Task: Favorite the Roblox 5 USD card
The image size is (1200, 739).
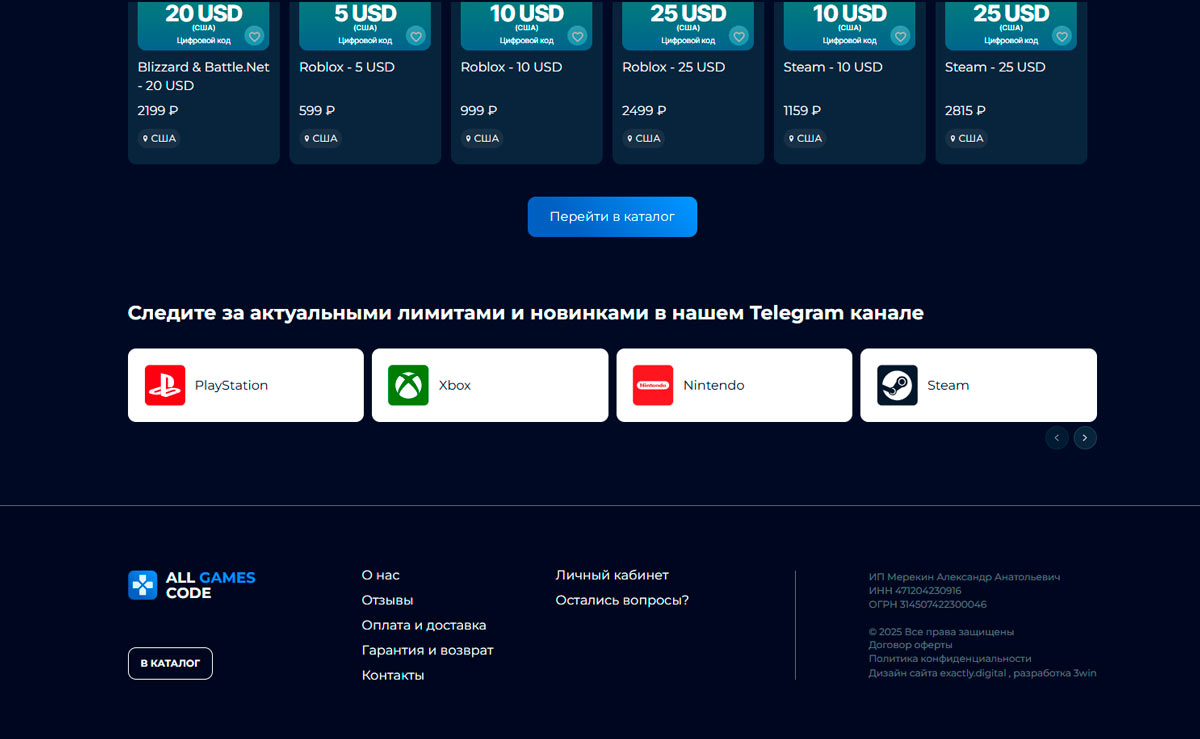Action: click(416, 36)
